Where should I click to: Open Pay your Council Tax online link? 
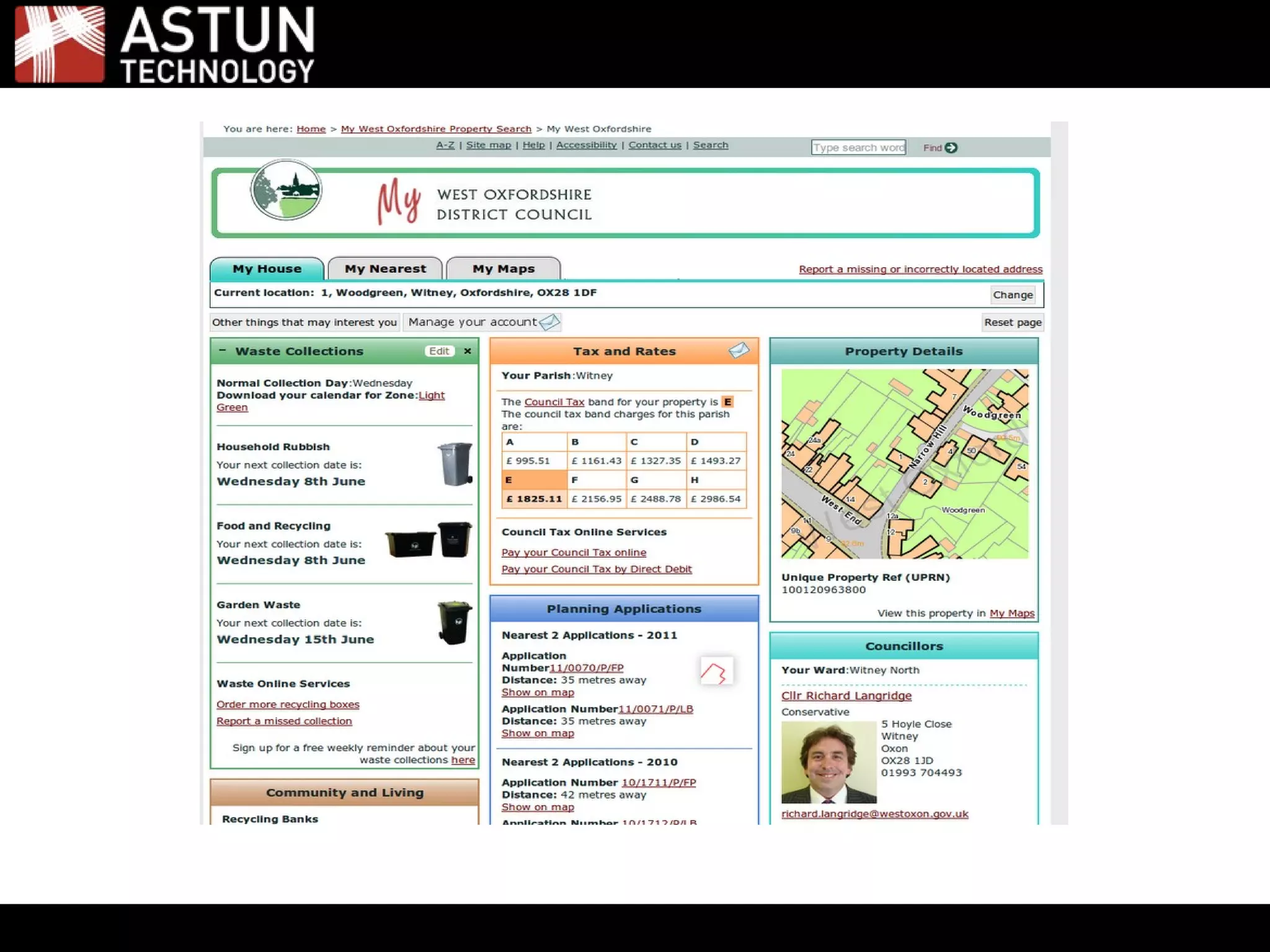(x=574, y=552)
